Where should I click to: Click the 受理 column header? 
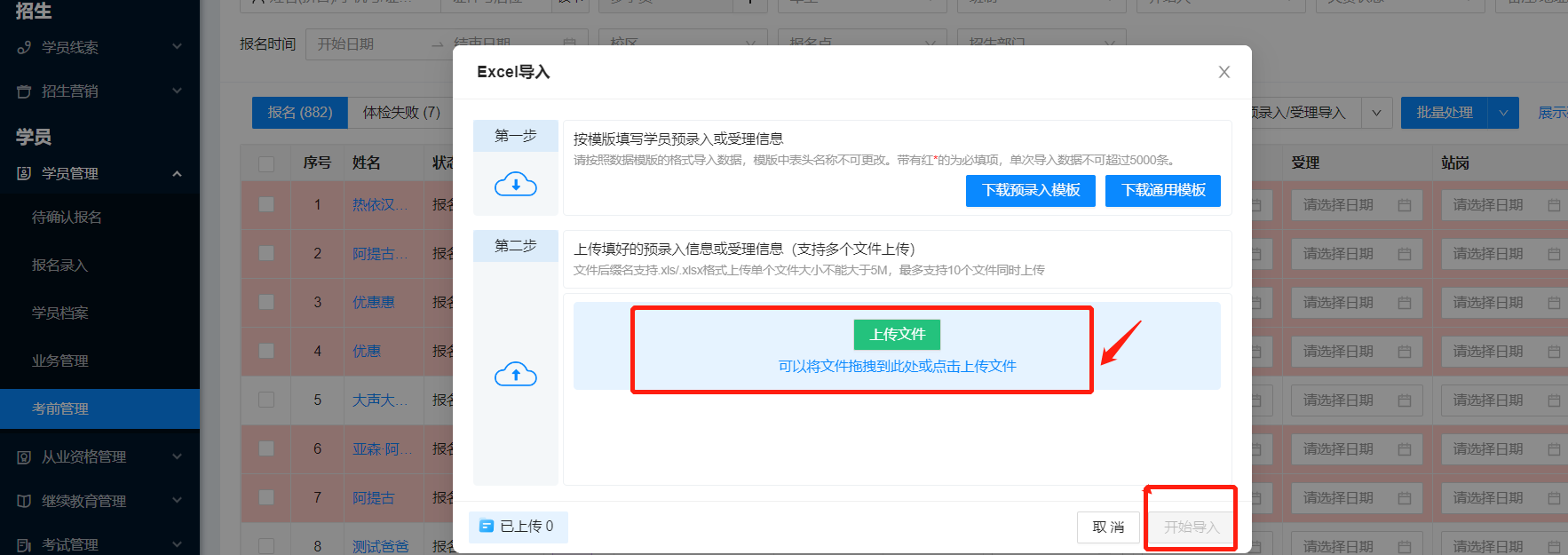tap(1305, 163)
